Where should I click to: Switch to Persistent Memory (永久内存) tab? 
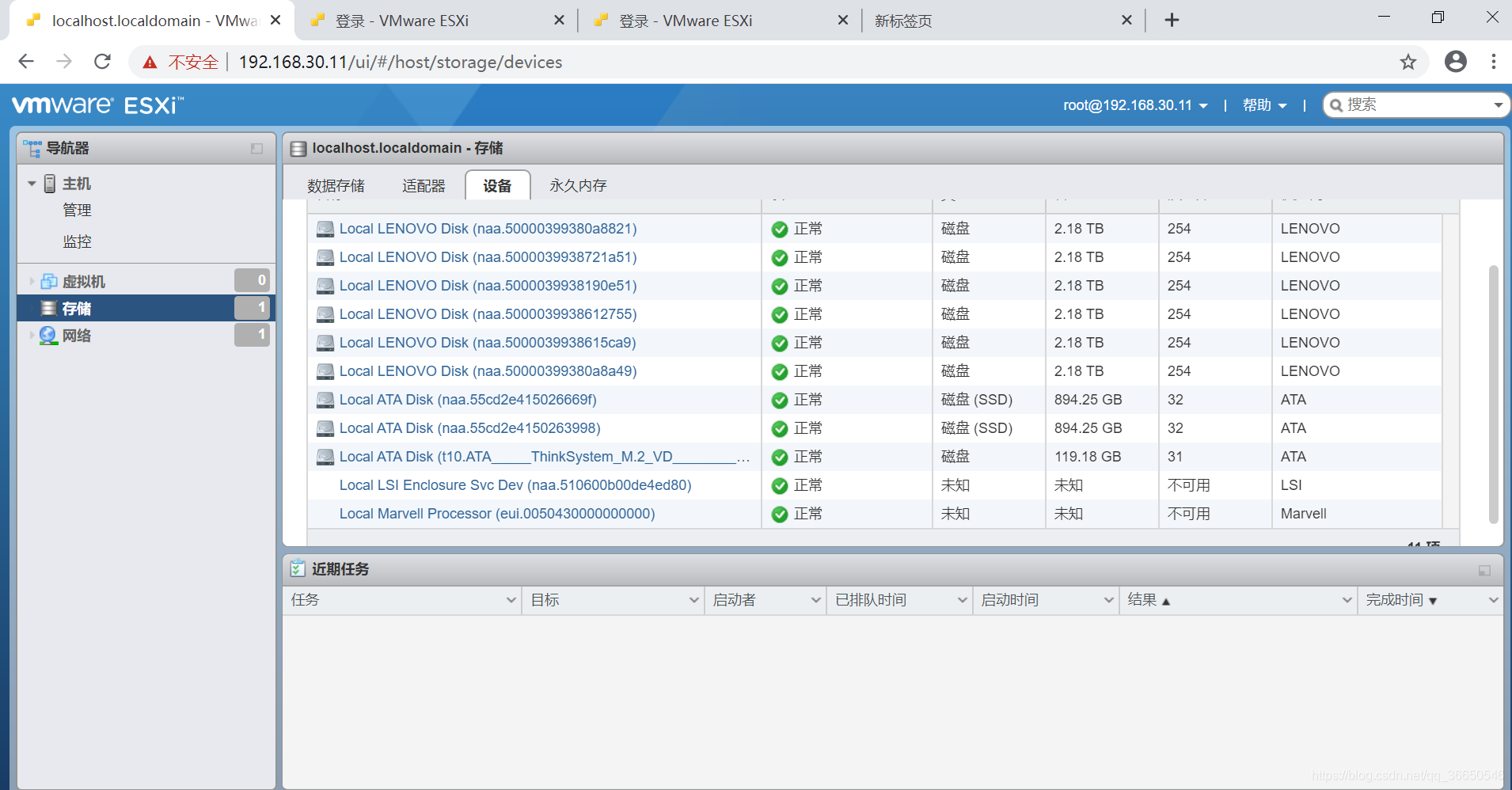(578, 186)
